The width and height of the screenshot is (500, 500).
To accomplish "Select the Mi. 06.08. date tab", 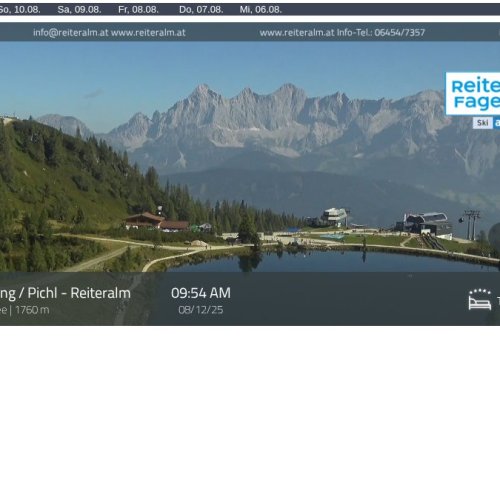I will pyautogui.click(x=261, y=10).
